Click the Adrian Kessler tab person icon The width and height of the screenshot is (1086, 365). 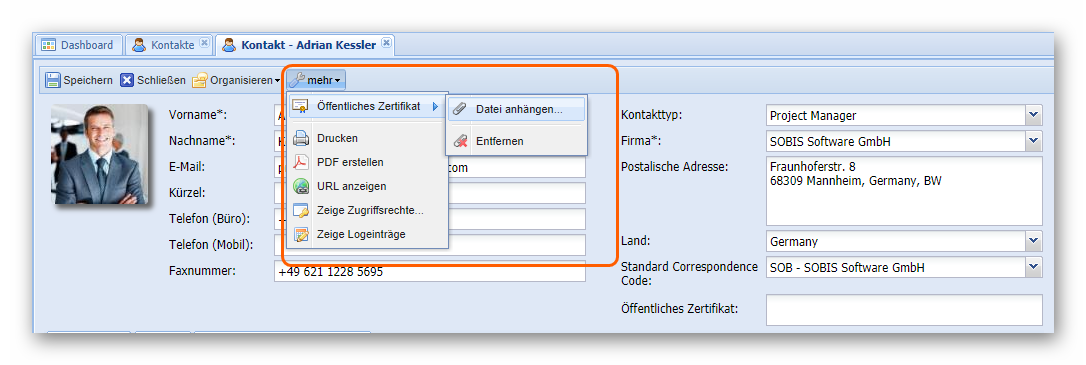point(229,45)
